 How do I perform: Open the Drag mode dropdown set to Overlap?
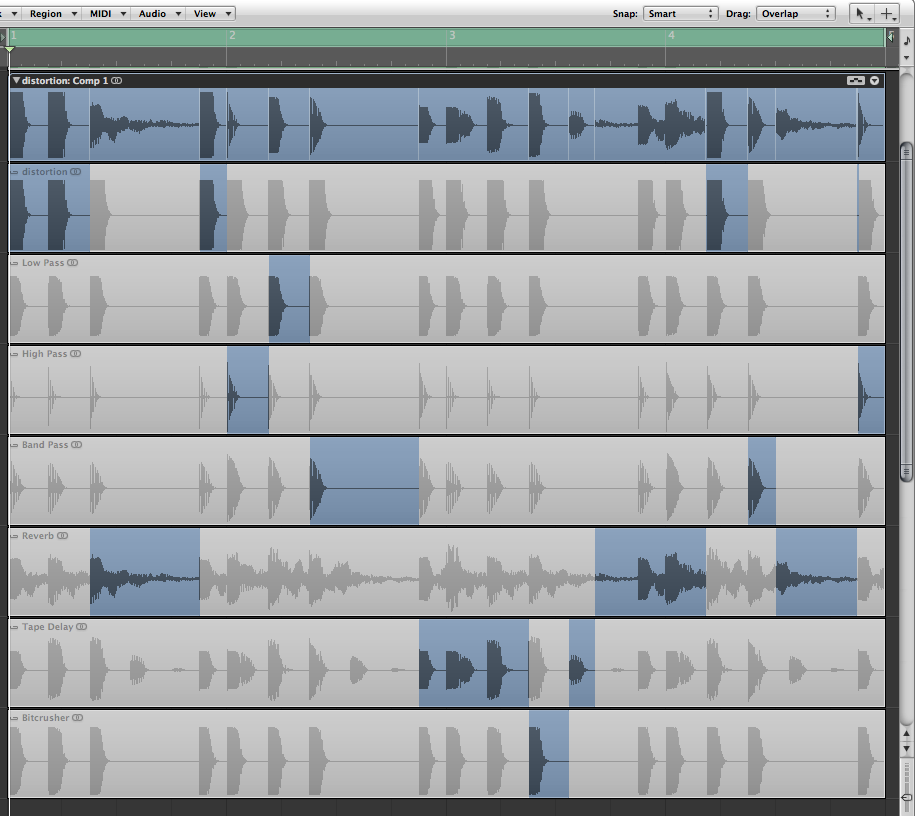795,13
